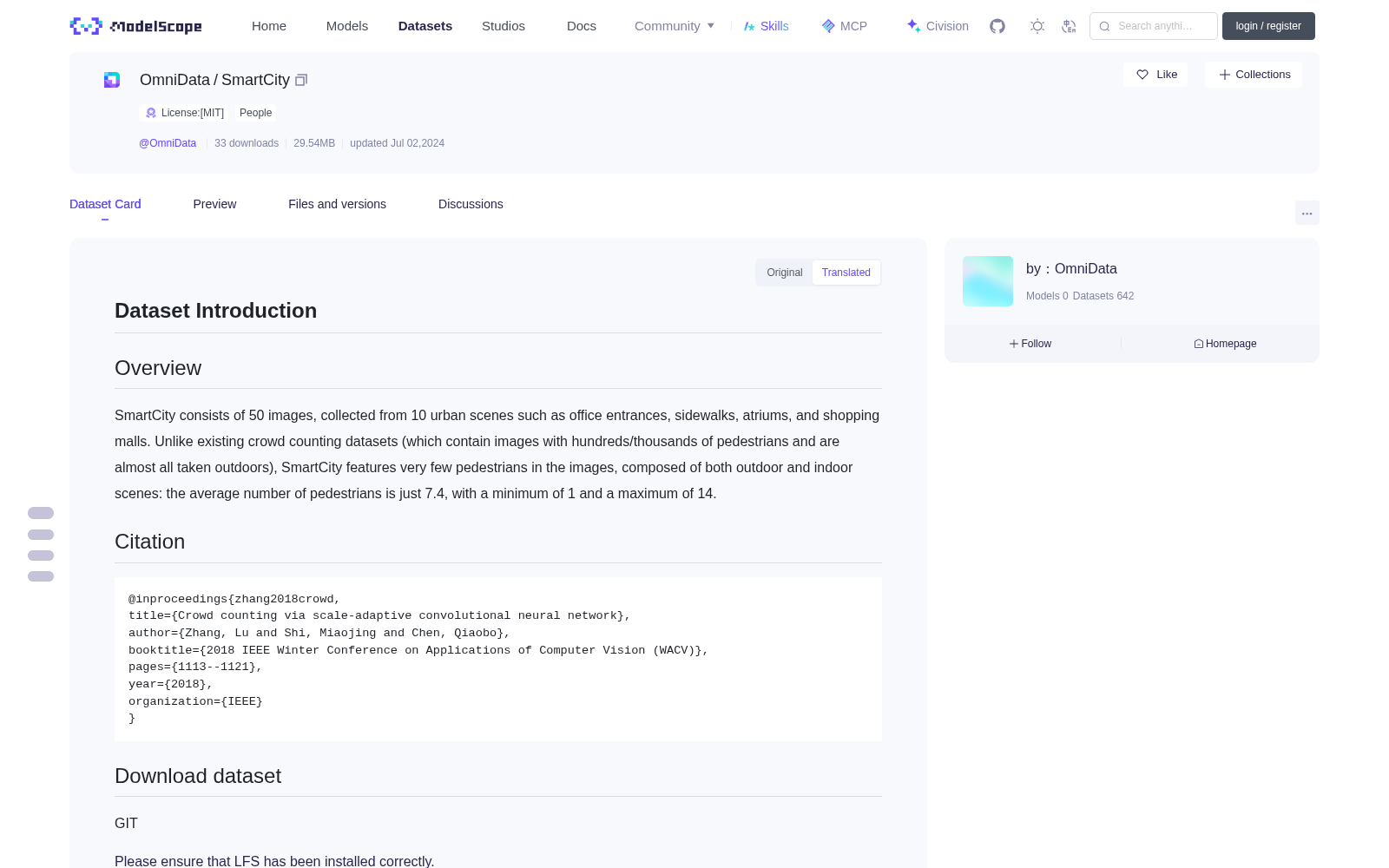
Task: Click '33 downloads' stat text
Action: pos(247,143)
